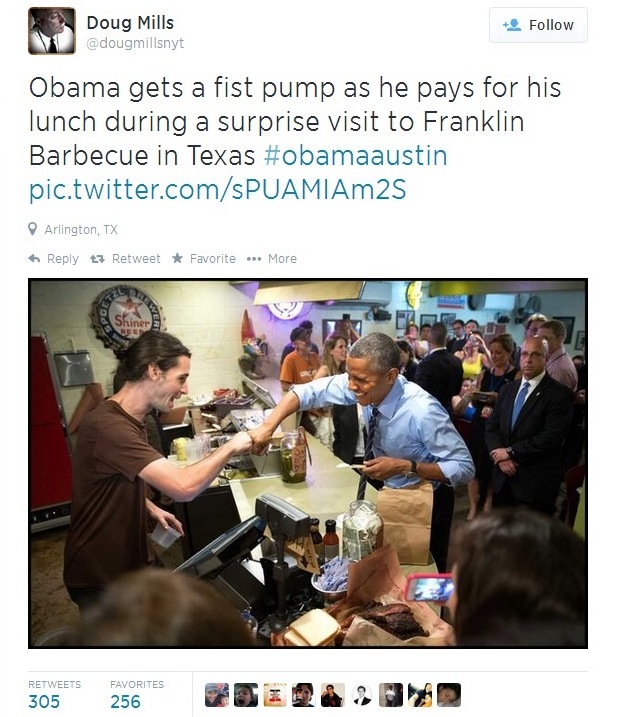Image resolution: width=617 pixels, height=717 pixels.
Task: Open last avatar in the retweeters row
Action: (x=449, y=695)
